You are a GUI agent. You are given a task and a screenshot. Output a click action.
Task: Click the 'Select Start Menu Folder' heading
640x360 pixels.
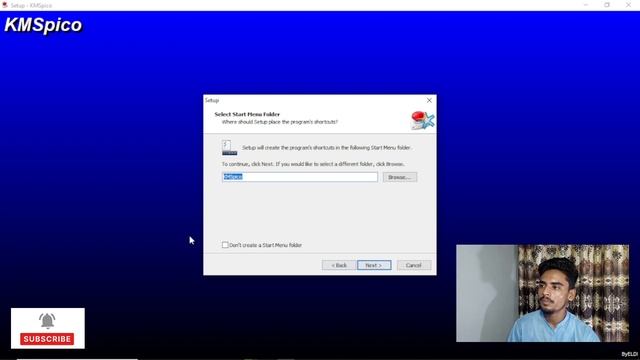click(247, 114)
